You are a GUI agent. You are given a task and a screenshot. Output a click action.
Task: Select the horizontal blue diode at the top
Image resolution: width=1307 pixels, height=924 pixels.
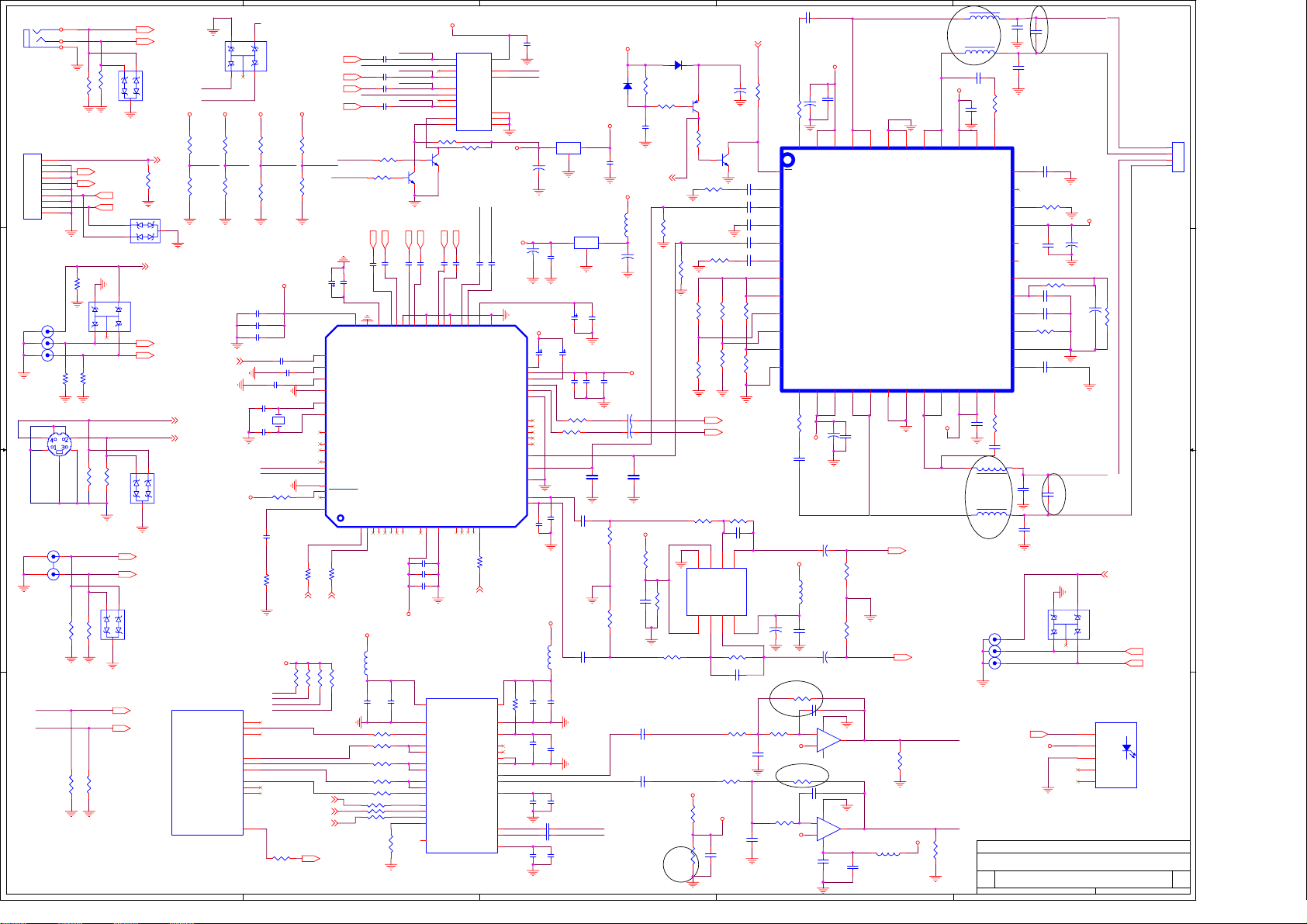[x=678, y=65]
